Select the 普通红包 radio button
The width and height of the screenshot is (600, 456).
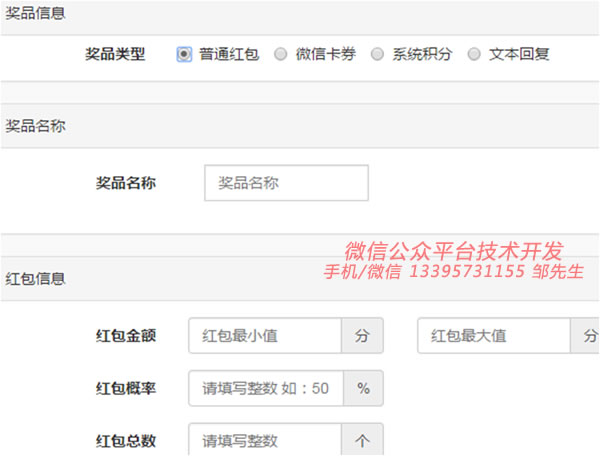pyautogui.click(x=184, y=54)
